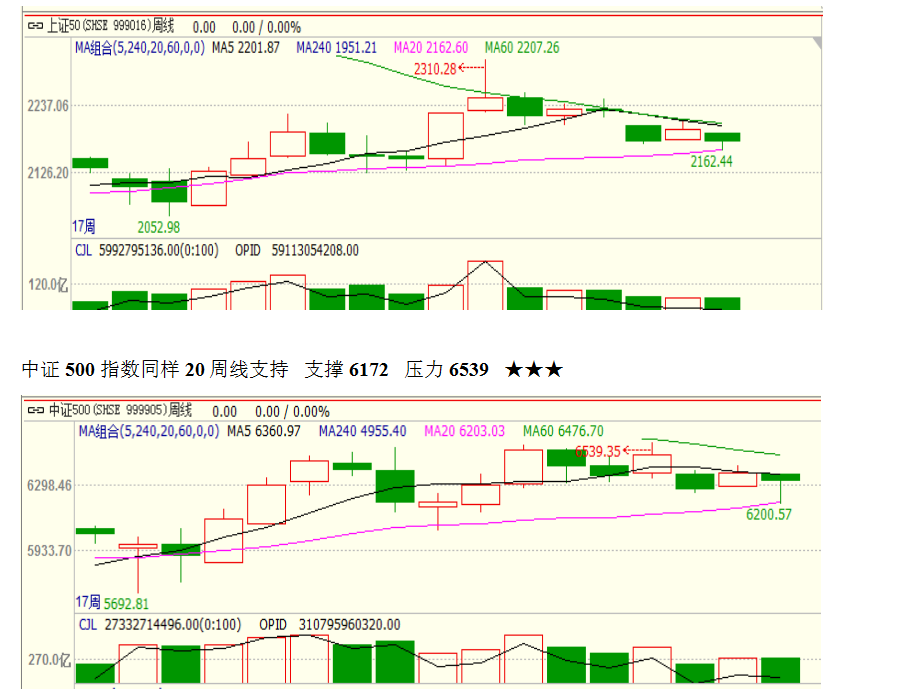
Task: Select MA组合(5,240,20,60,0,0) label in 中证500 chart
Action: [x=149, y=431]
